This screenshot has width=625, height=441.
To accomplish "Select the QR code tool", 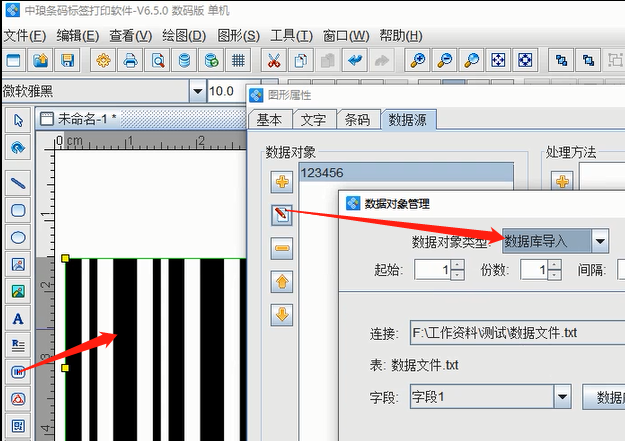I will (x=18, y=426).
